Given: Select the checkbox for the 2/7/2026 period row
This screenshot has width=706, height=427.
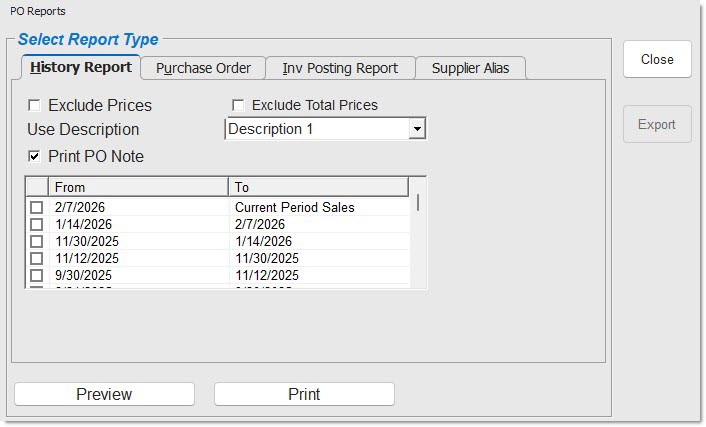Looking at the screenshot, I should coord(37,208).
